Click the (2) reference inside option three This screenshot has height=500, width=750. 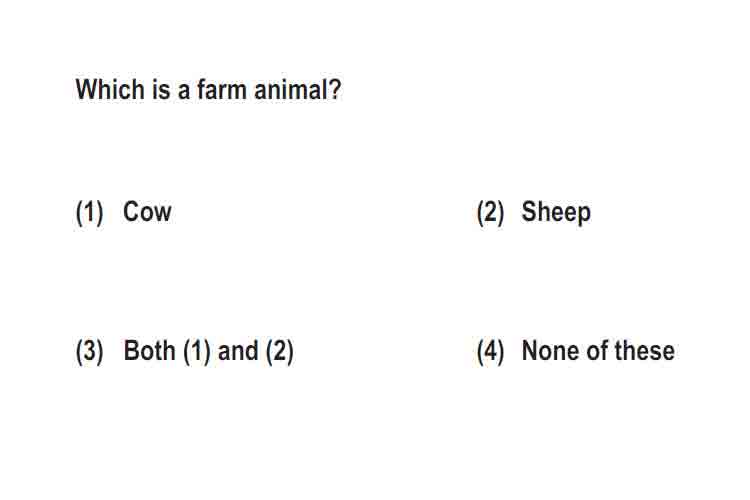[279, 352]
